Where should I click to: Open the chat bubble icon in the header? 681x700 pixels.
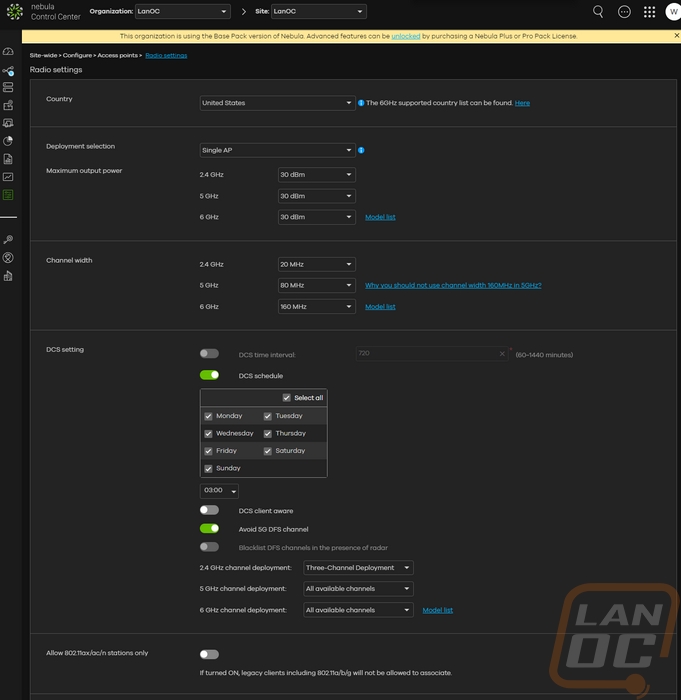pyautogui.click(x=624, y=12)
